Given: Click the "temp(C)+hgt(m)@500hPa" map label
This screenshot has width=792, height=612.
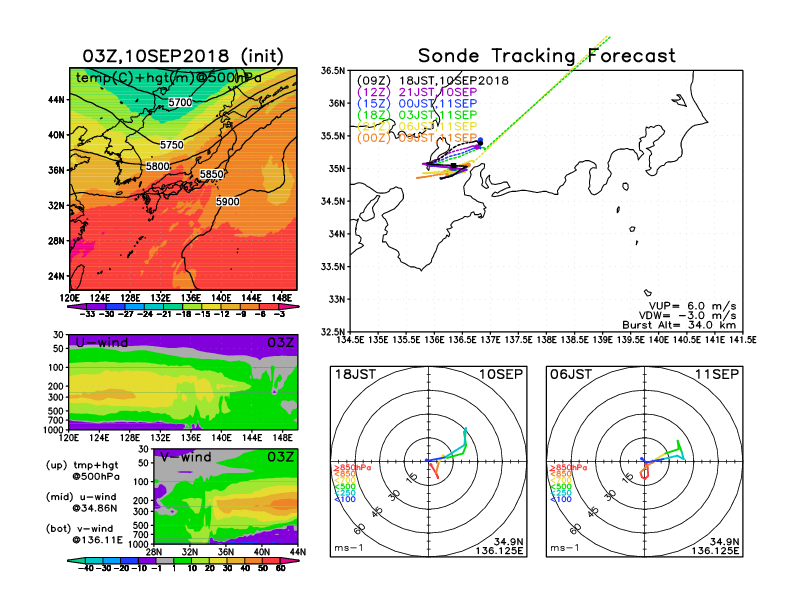Looking at the screenshot, I should 169,78.
